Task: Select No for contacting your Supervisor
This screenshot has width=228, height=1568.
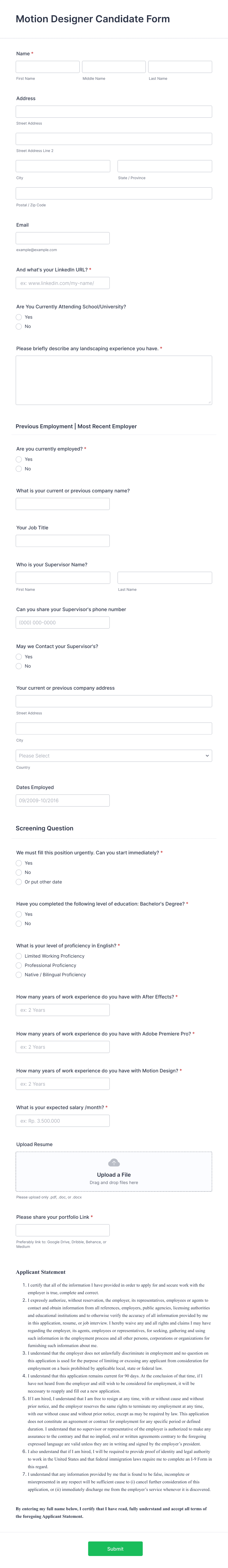Action: [19, 666]
